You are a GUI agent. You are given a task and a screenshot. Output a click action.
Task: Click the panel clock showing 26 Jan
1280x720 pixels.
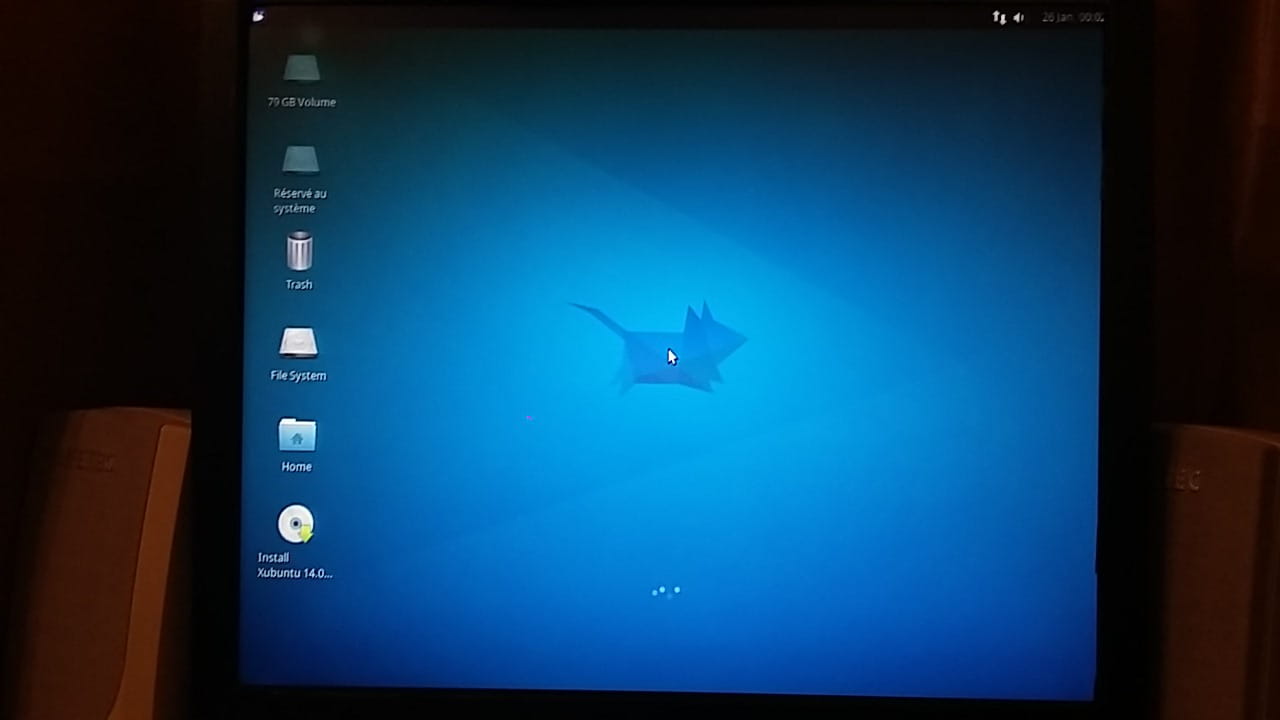1072,17
